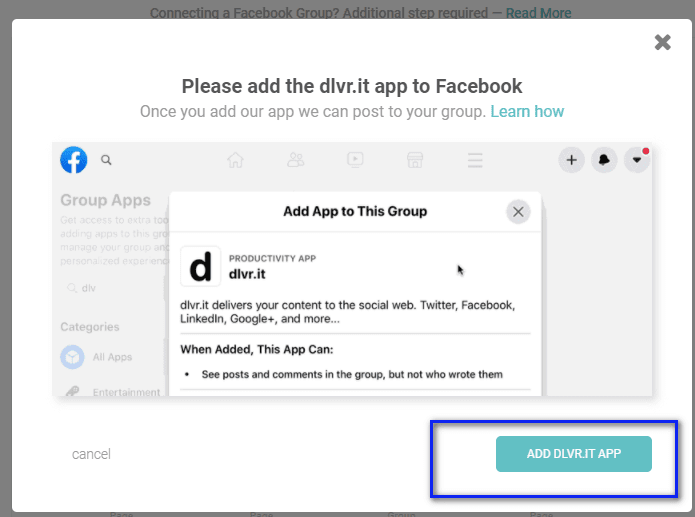Open the Facebook Friends icon
This screenshot has height=517, width=695.
[295, 160]
